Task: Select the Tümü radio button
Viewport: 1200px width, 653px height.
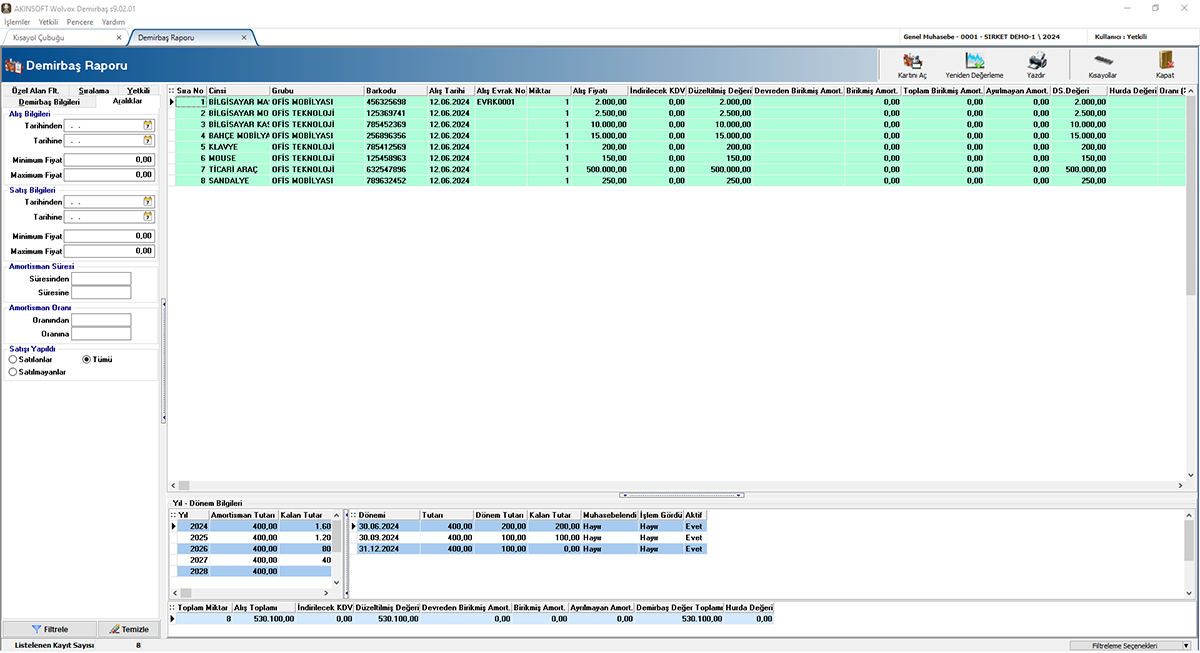Action: (x=87, y=359)
